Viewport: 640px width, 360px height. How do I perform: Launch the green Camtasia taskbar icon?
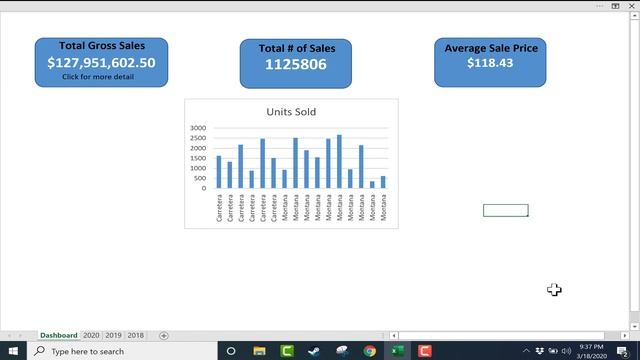coord(287,351)
